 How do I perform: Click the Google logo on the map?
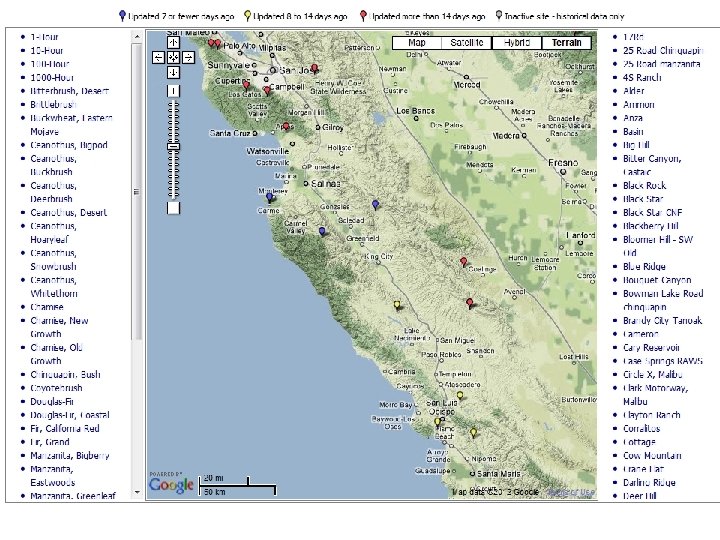click(x=171, y=484)
